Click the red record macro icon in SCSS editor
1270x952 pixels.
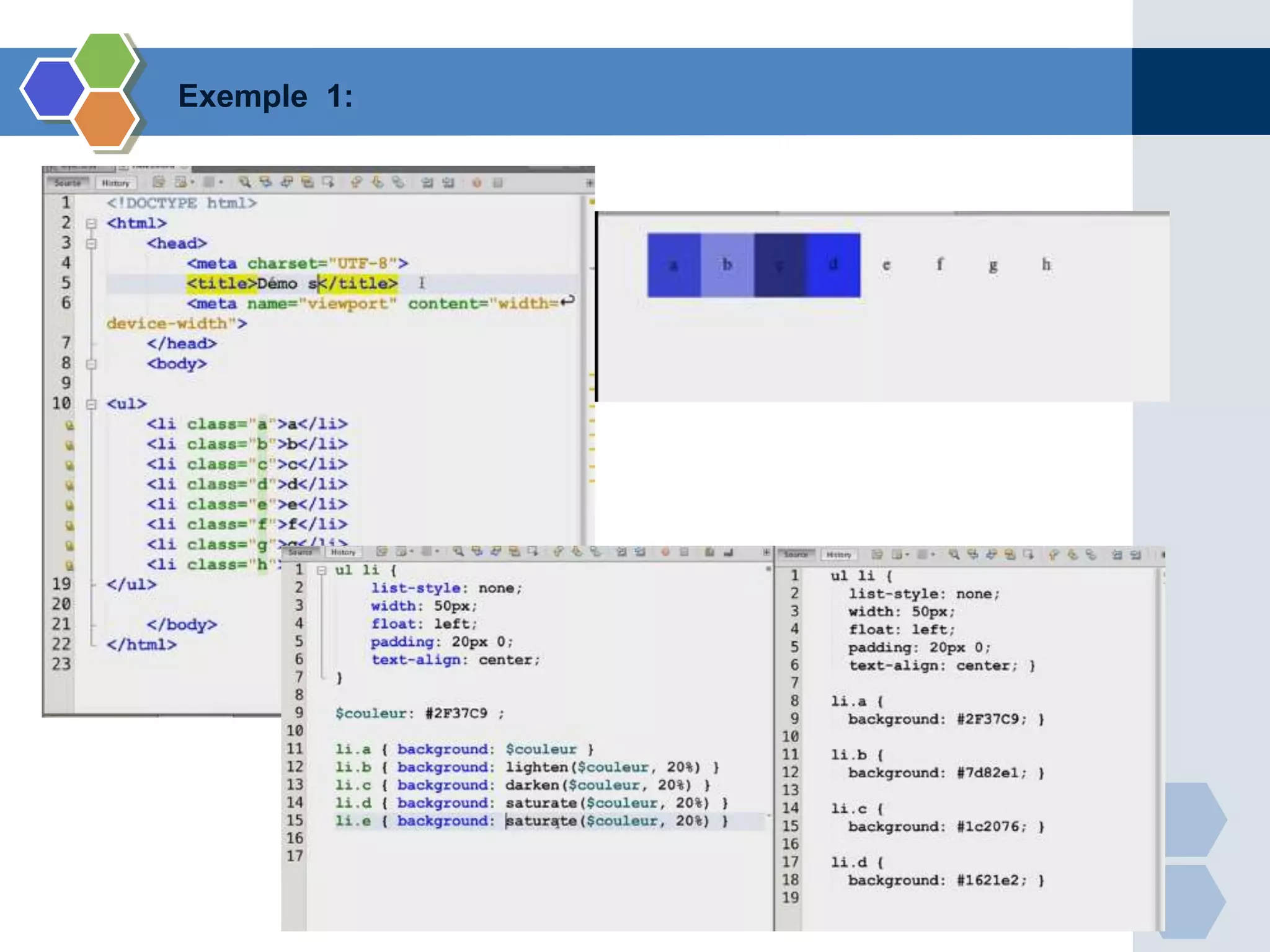[x=665, y=552]
